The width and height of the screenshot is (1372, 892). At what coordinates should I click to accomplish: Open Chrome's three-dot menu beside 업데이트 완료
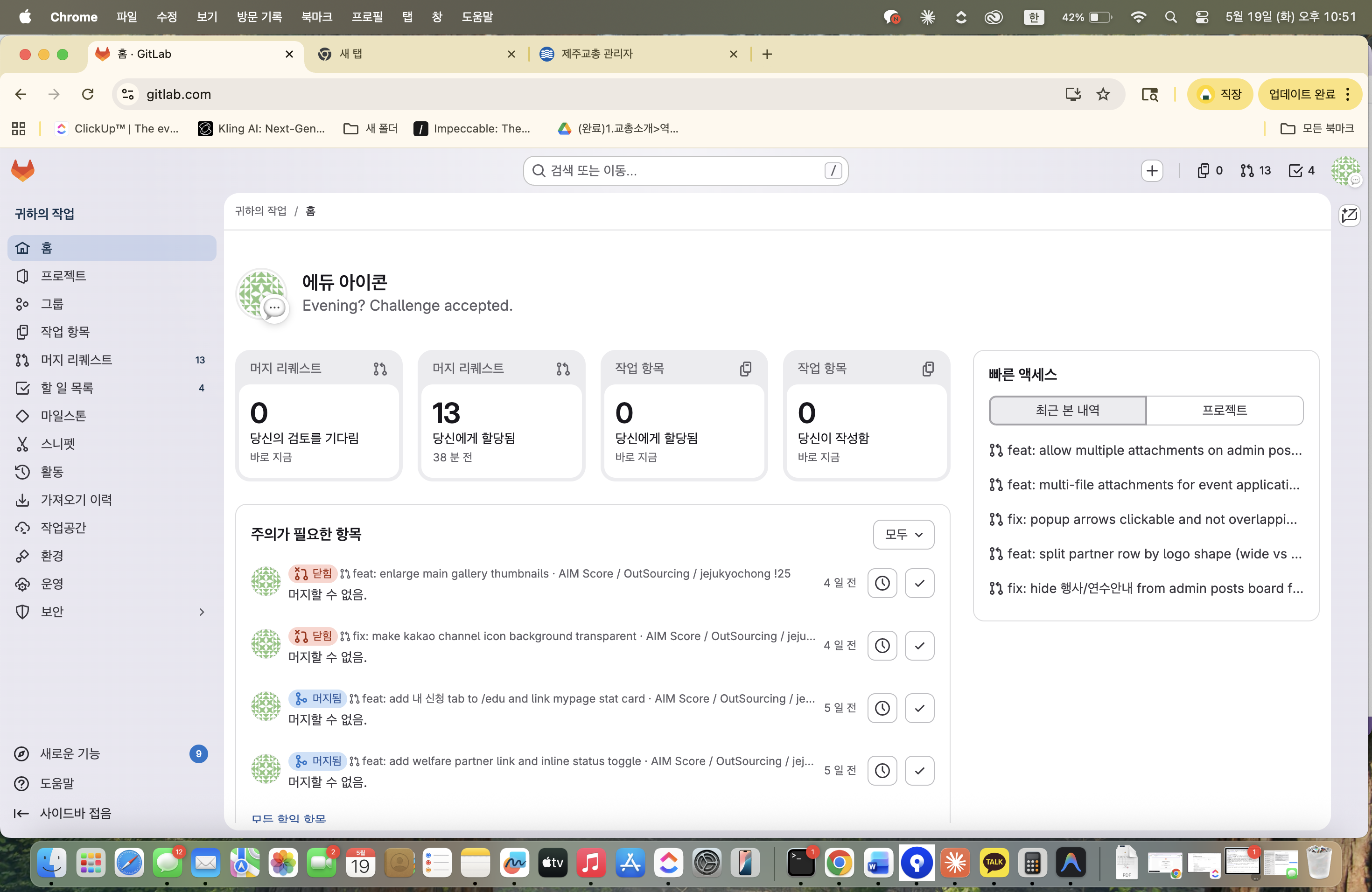click(1348, 95)
